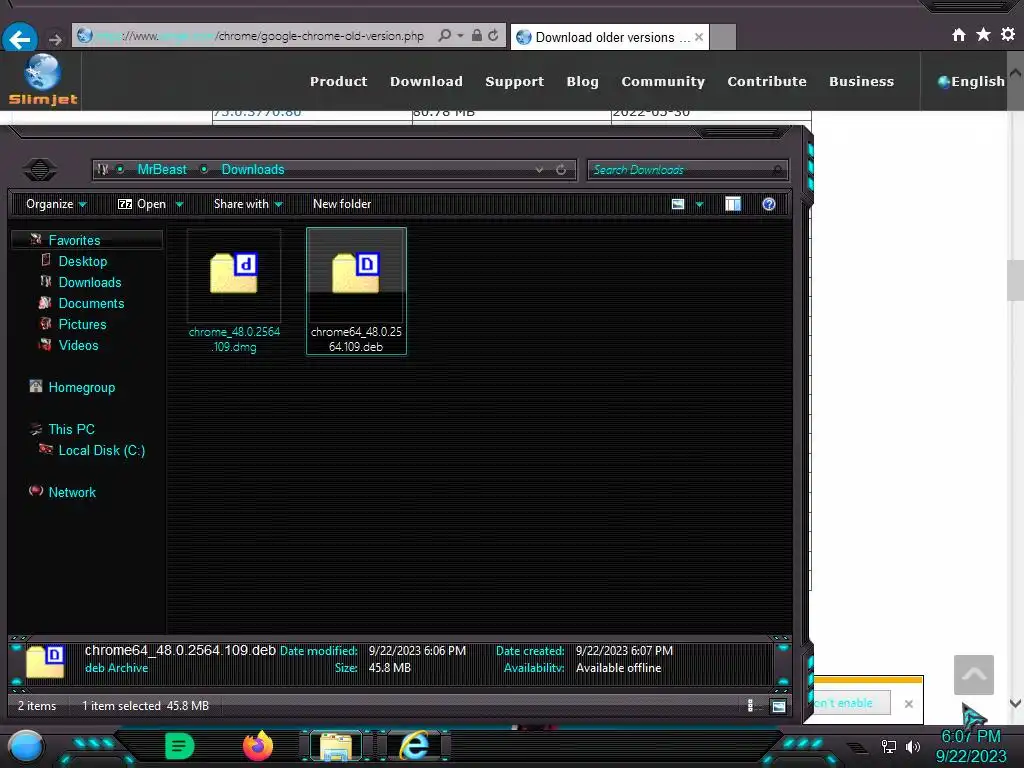Expand the address bar search dropdown

(x=460, y=35)
